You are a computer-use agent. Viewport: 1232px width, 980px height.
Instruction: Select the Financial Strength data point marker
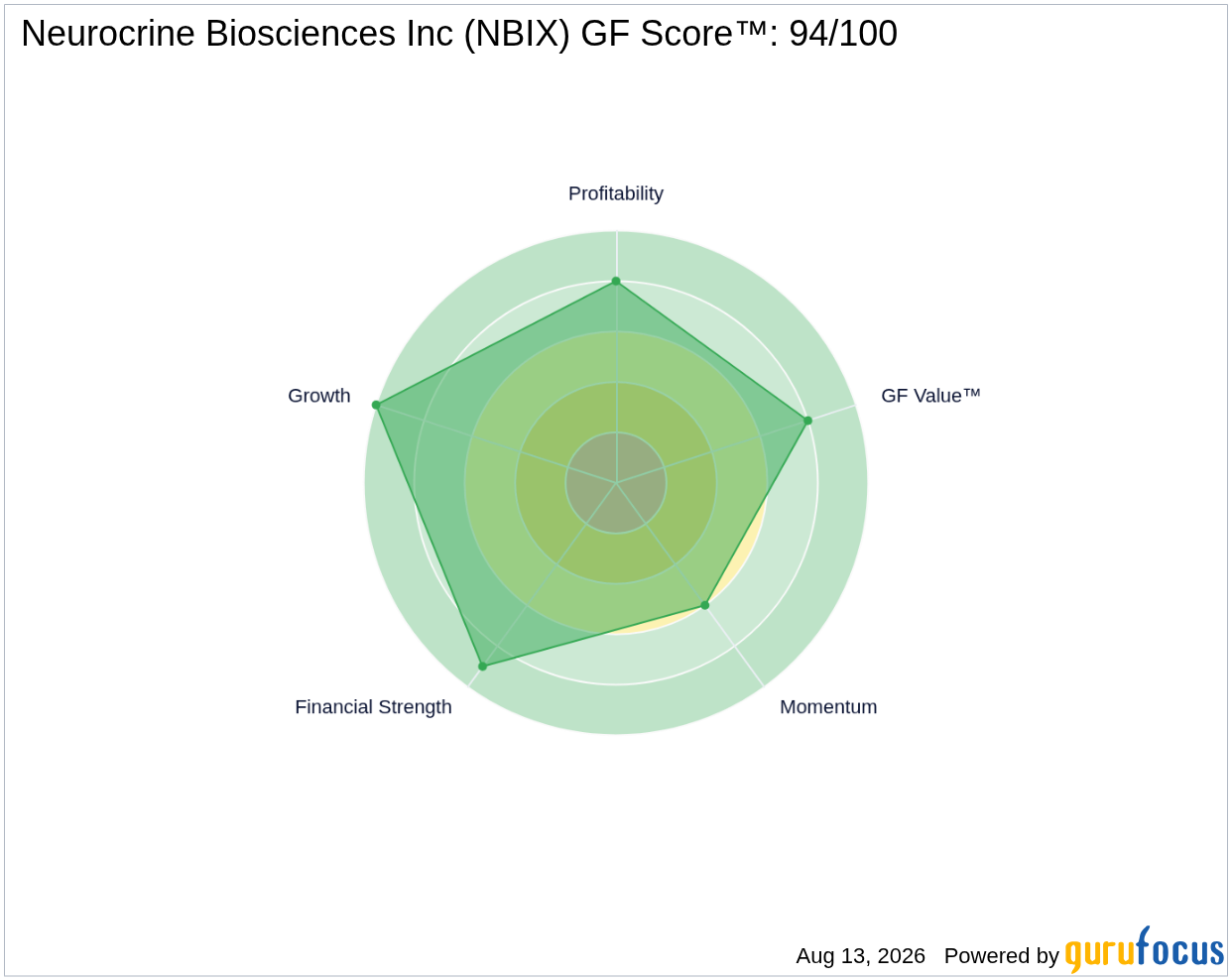(482, 667)
